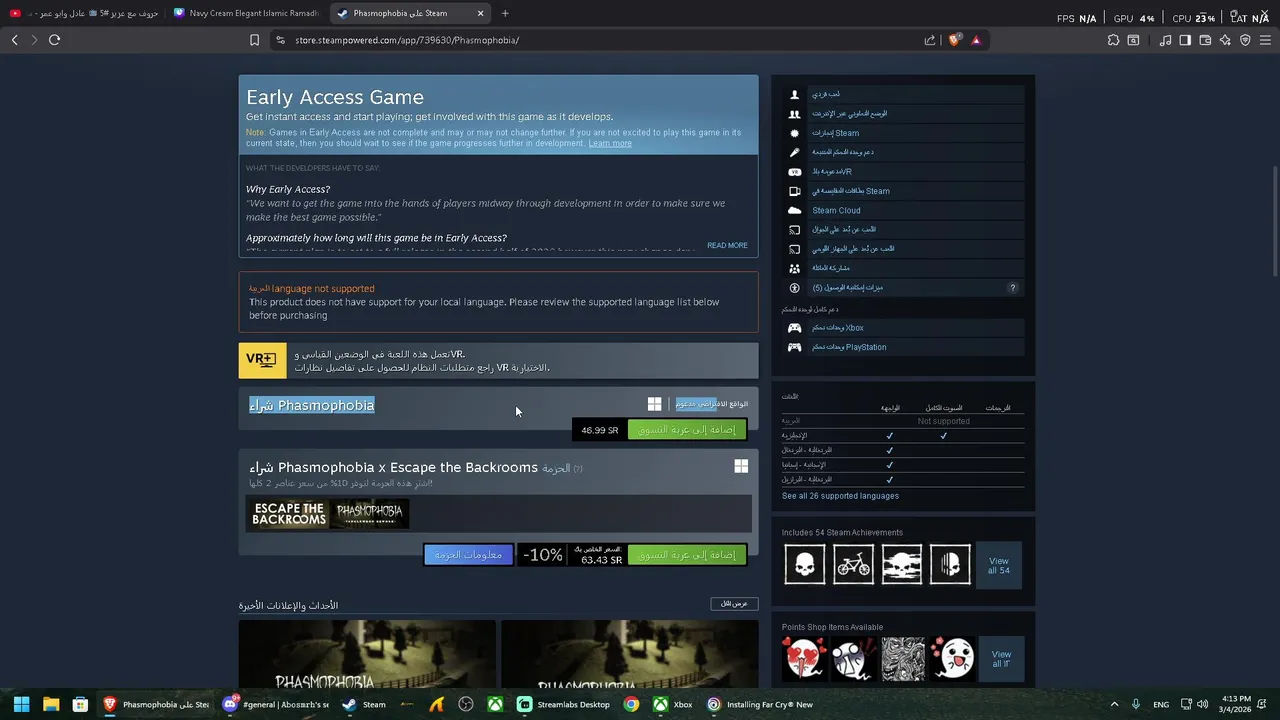Switch to Discord #general in taskbar
The width and height of the screenshot is (1280, 720).
(x=277, y=704)
